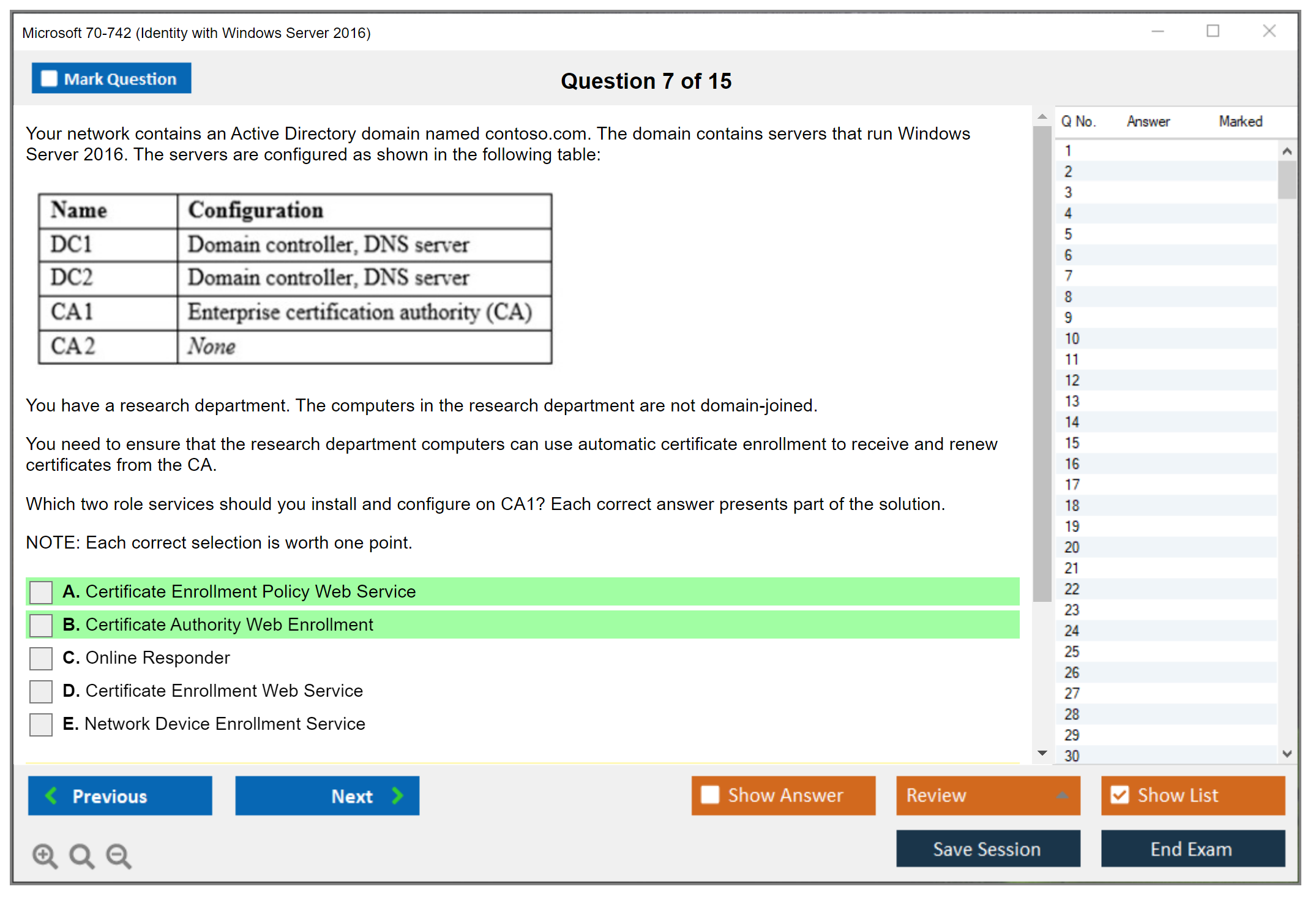The image size is (1316, 900).
Task: Check answer E, Network Device Enrollment Service
Action: coord(41,724)
